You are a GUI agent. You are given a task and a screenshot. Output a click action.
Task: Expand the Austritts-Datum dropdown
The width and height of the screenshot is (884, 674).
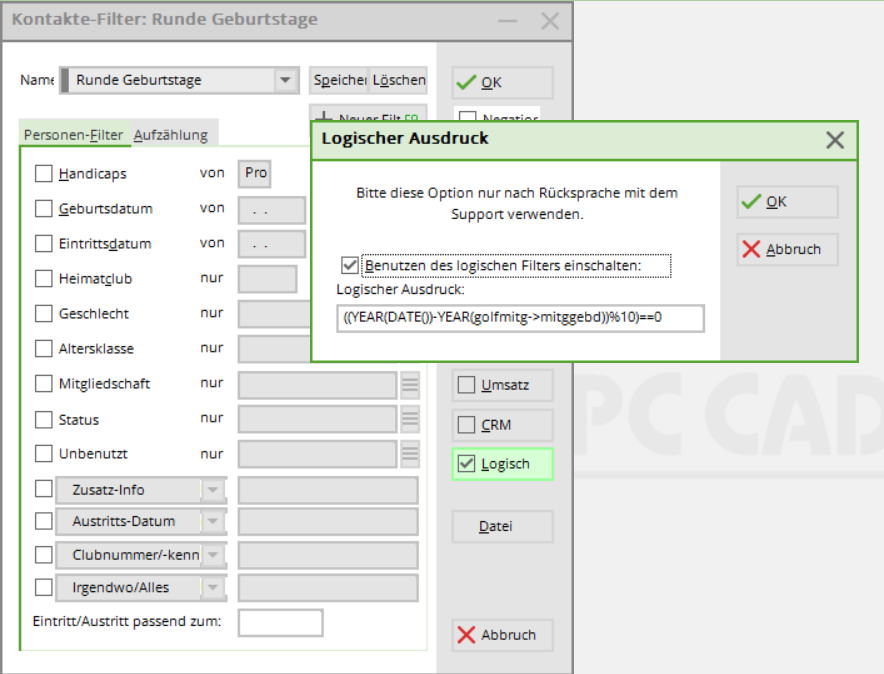click(x=213, y=521)
